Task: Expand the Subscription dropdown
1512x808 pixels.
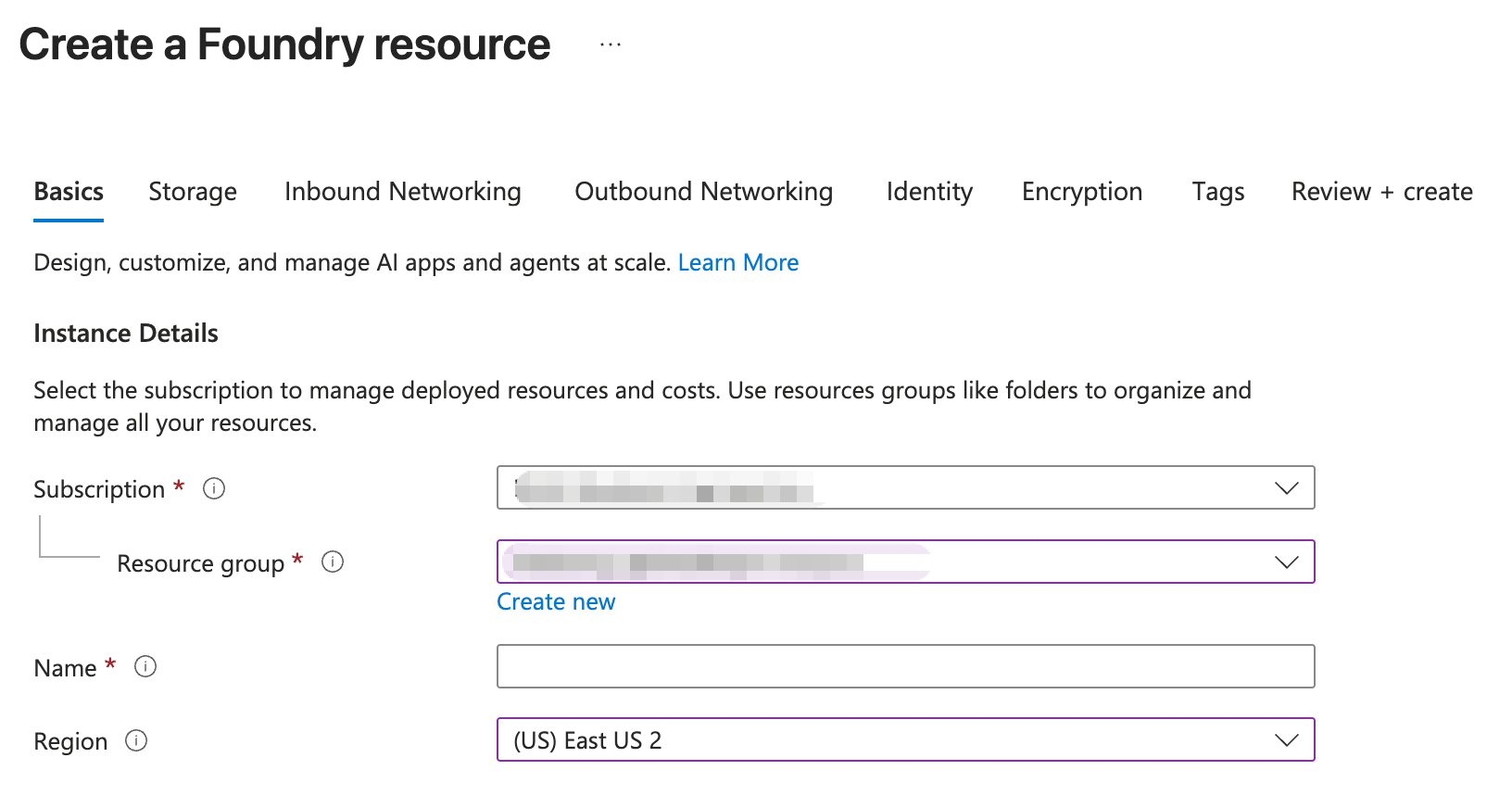Action: tap(905, 487)
